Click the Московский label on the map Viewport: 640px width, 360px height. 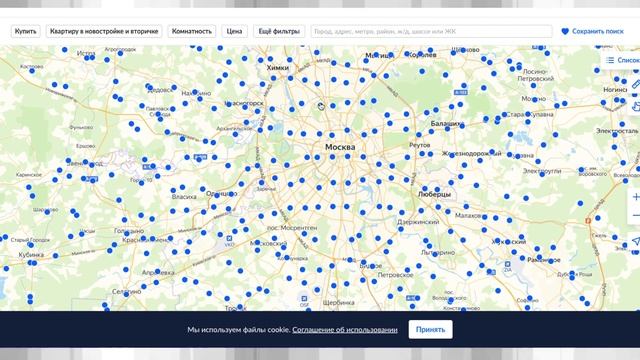click(x=269, y=243)
